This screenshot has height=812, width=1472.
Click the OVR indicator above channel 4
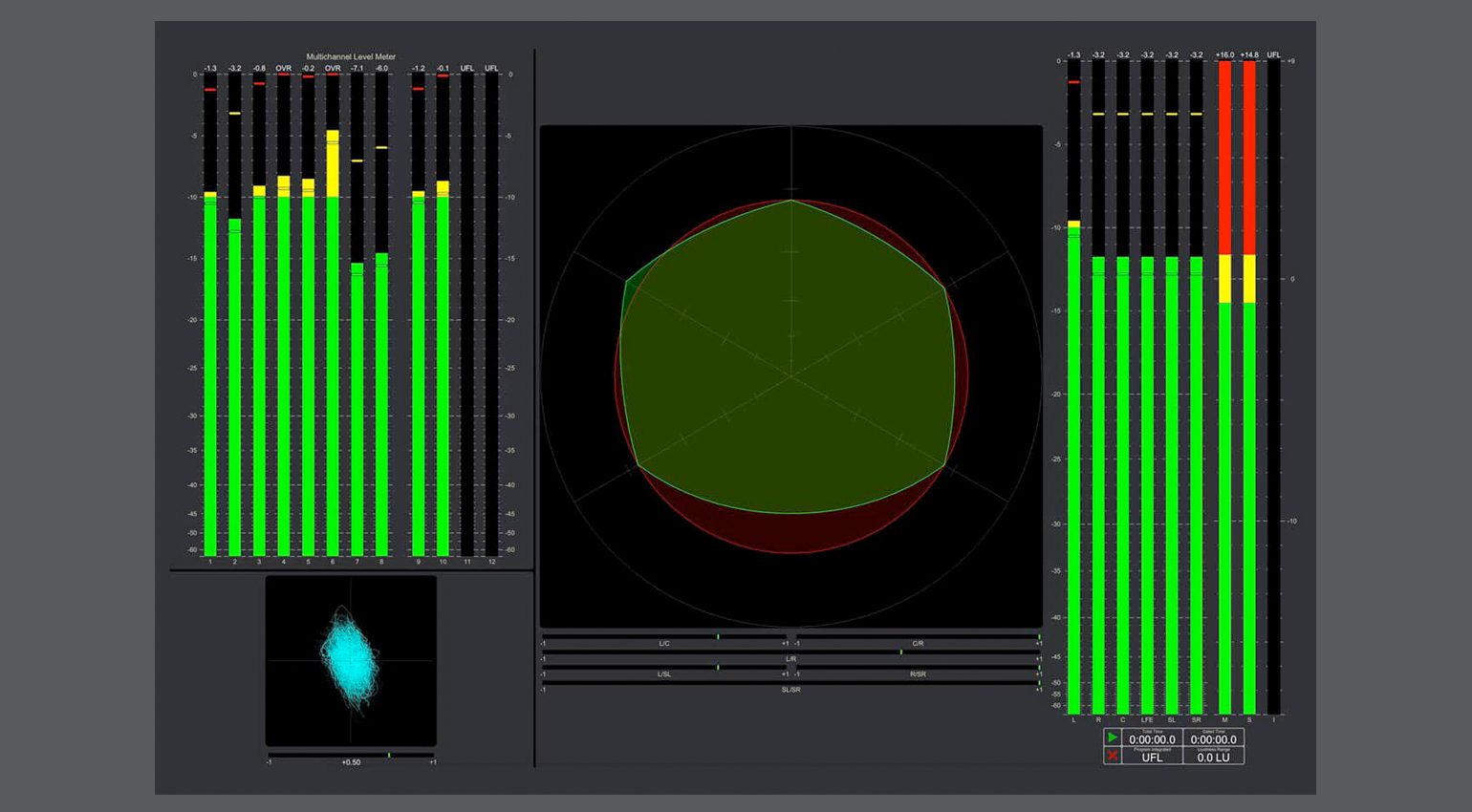(x=284, y=68)
